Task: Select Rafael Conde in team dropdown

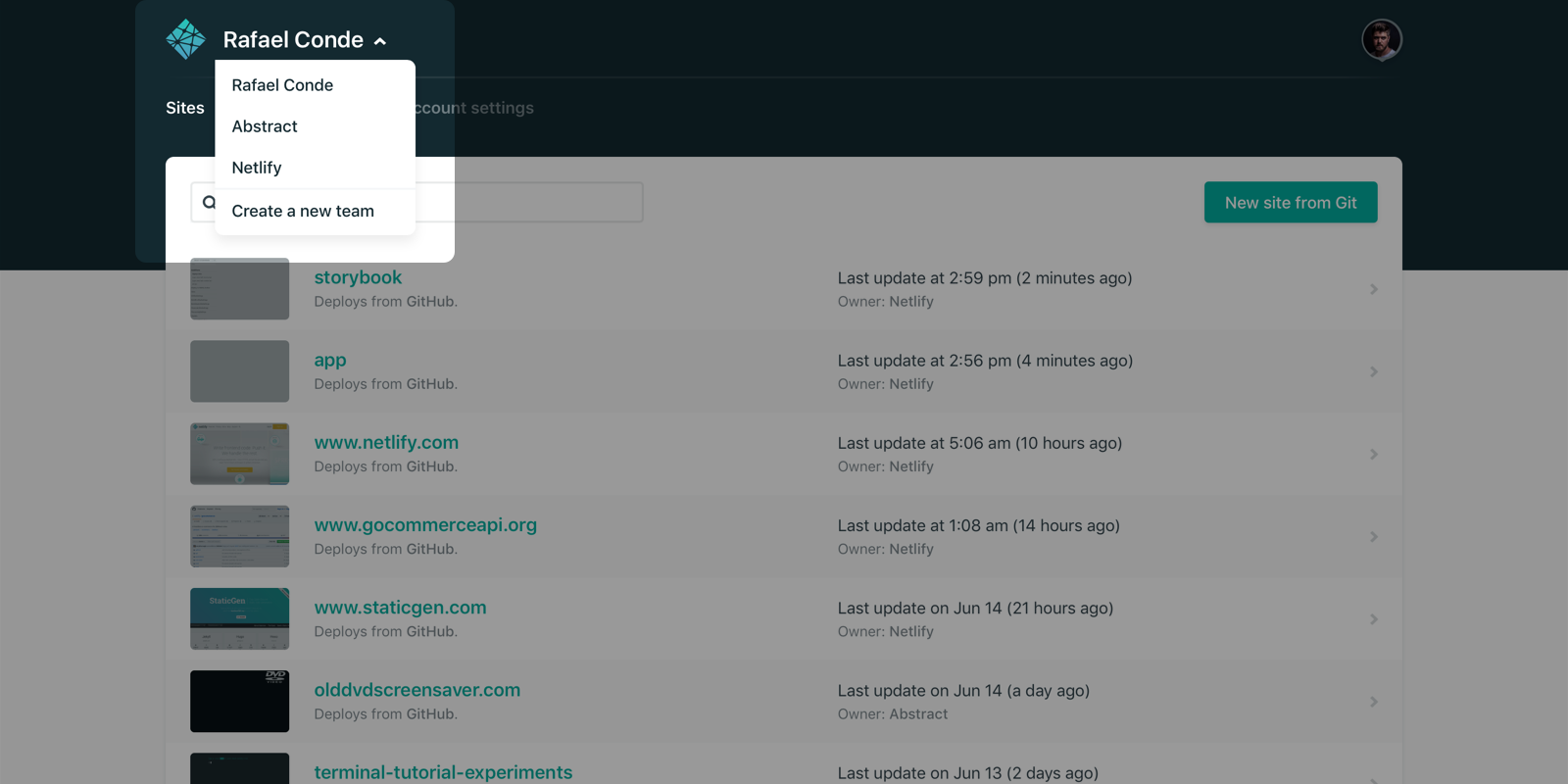Action: 282,85
